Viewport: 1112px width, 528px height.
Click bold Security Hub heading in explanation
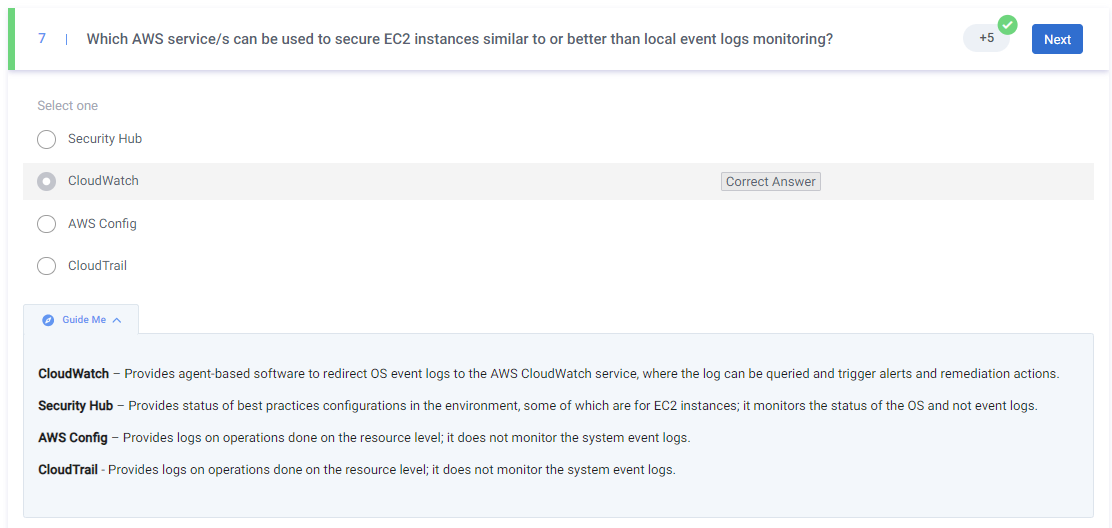75,406
